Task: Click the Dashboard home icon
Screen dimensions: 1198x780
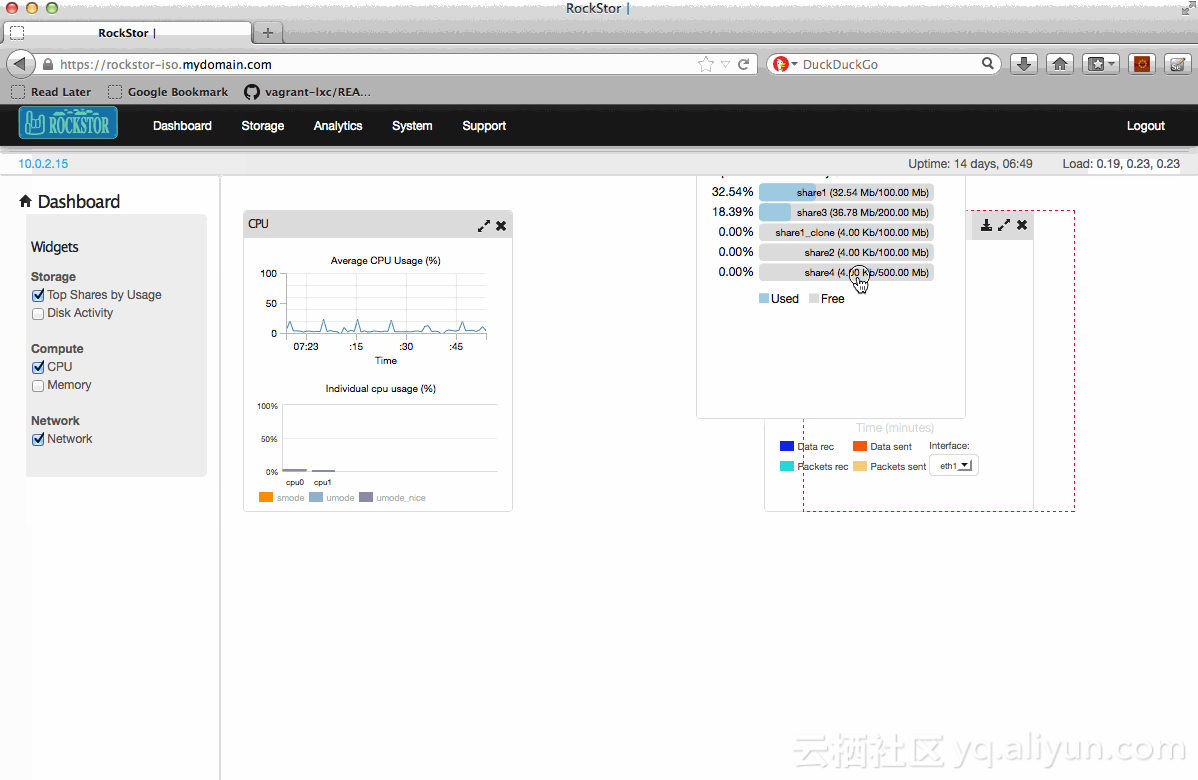Action: click(x=25, y=201)
